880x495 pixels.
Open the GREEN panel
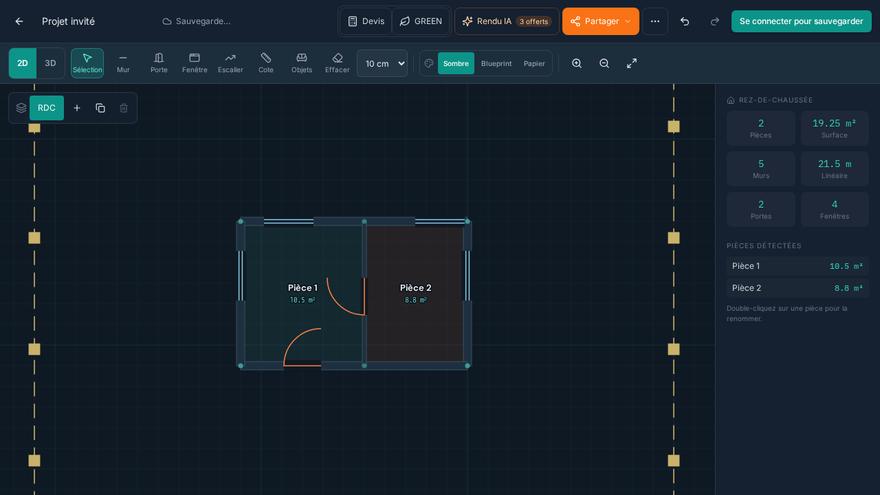(421, 21)
